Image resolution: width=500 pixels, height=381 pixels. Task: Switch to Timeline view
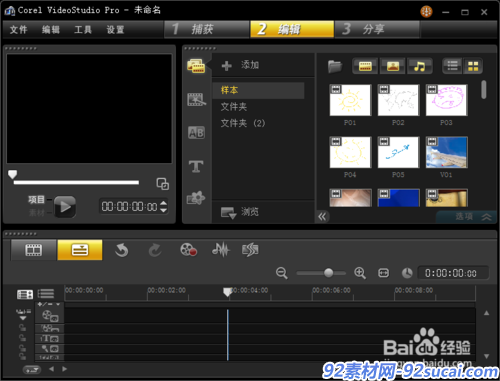(80, 250)
